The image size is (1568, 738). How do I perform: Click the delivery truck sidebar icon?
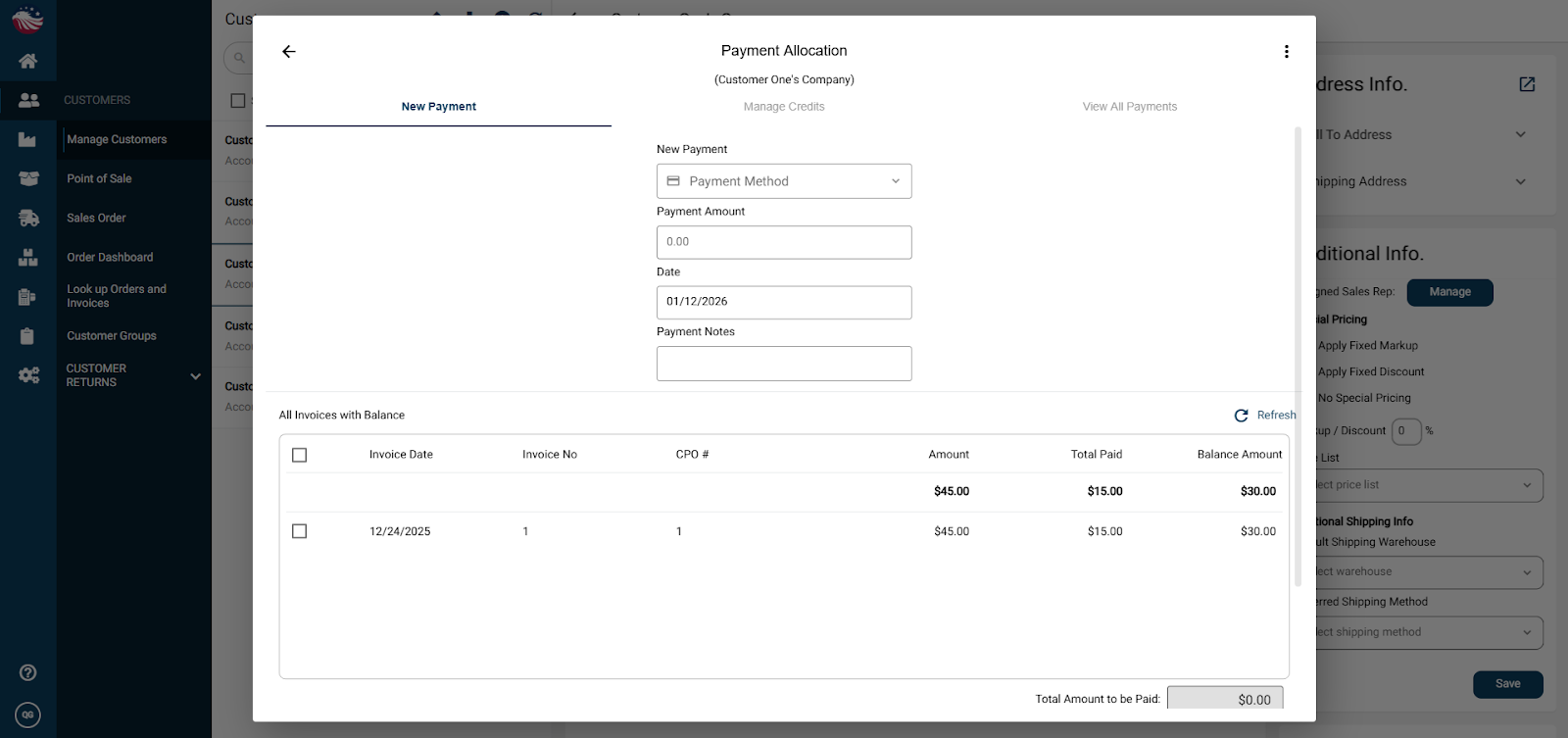tap(28, 219)
